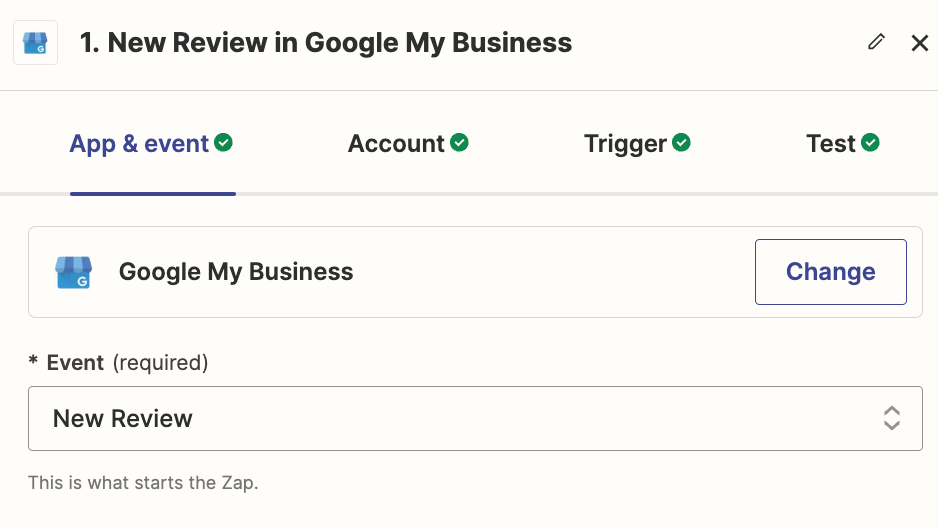Click the storefront icon beside the Change button

point(73,272)
